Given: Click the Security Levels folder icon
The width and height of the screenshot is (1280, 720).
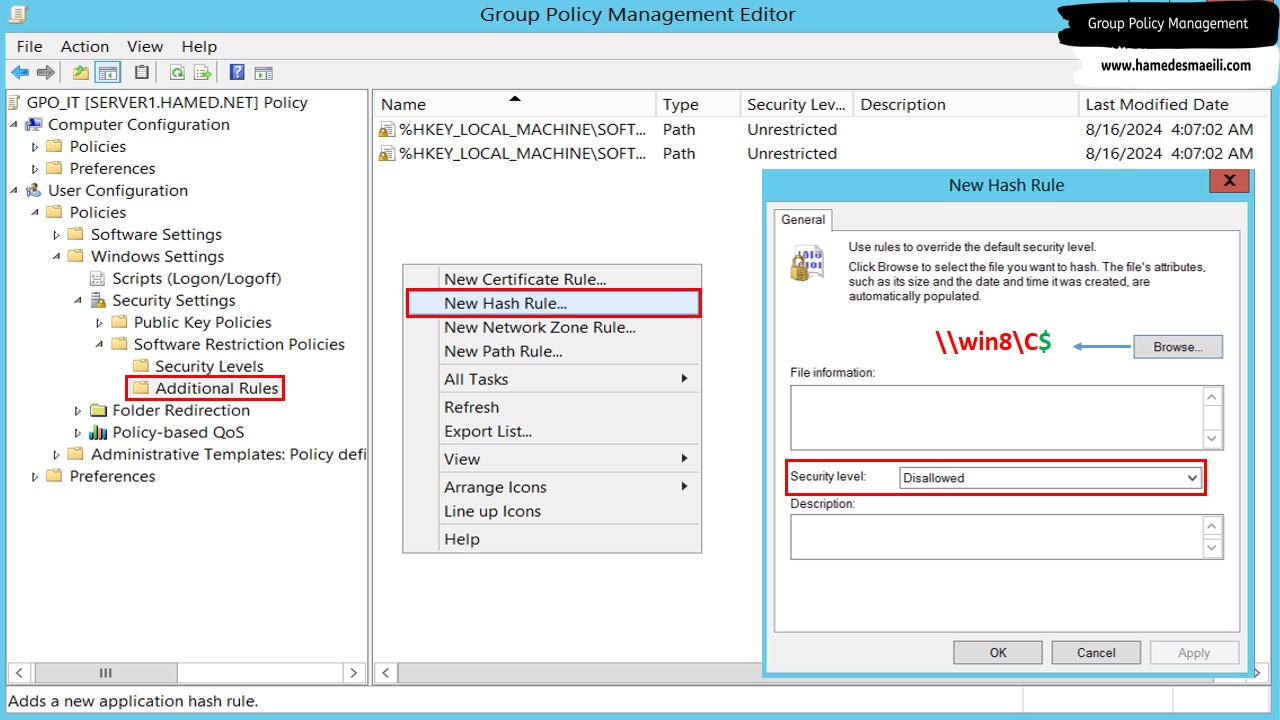Looking at the screenshot, I should point(141,366).
